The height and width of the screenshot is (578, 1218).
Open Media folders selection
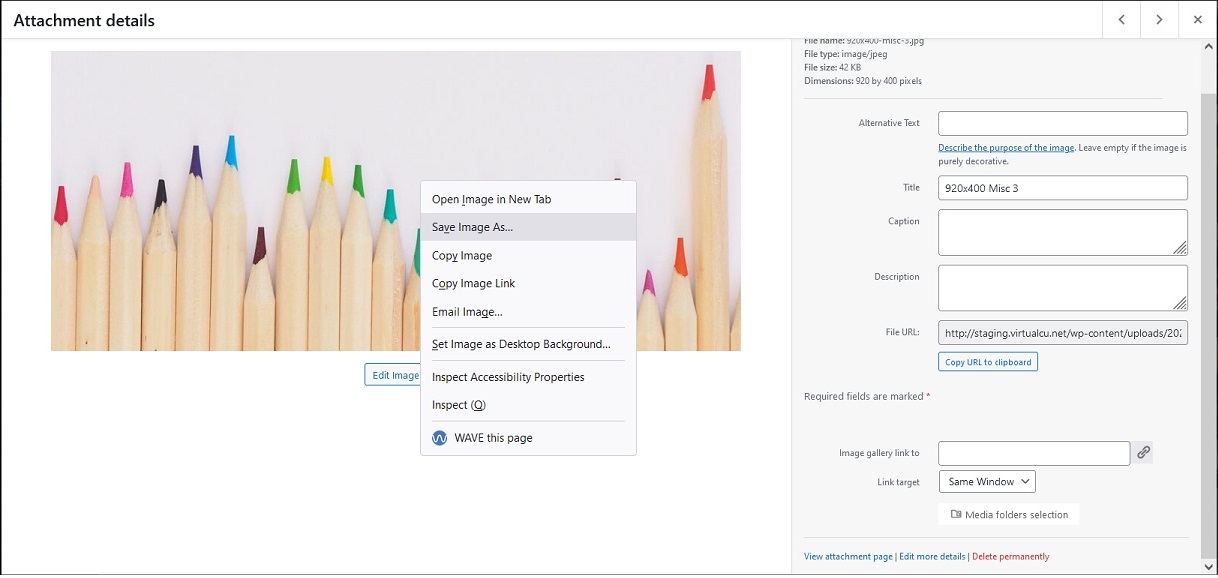pyautogui.click(x=1009, y=515)
